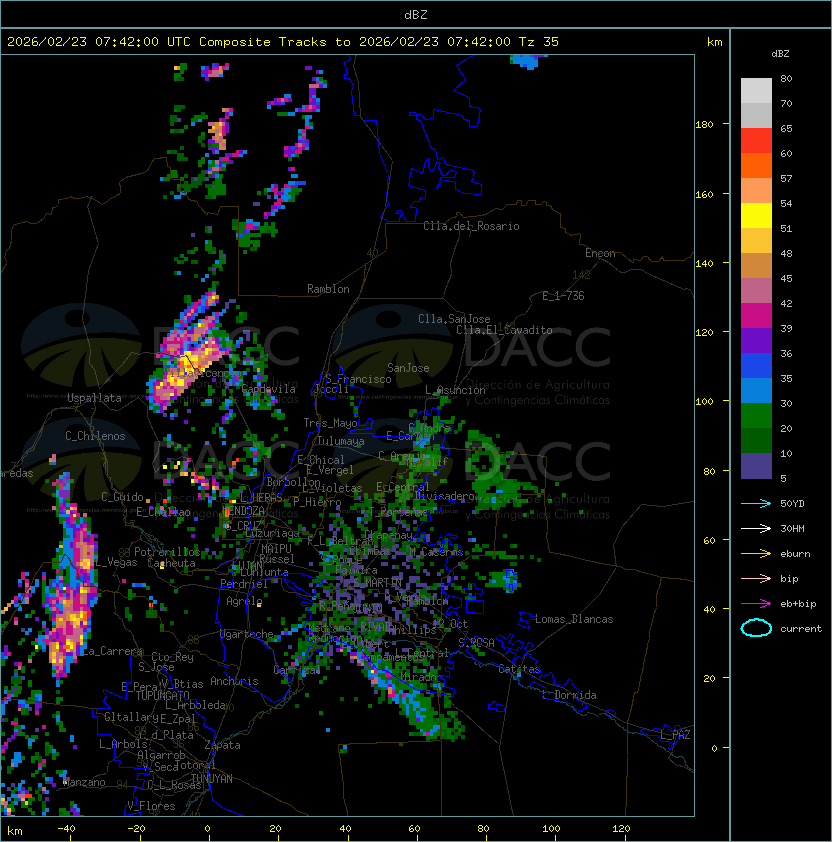Click the 'Cacheuta' map label
832x842 pixels.
click(171, 563)
